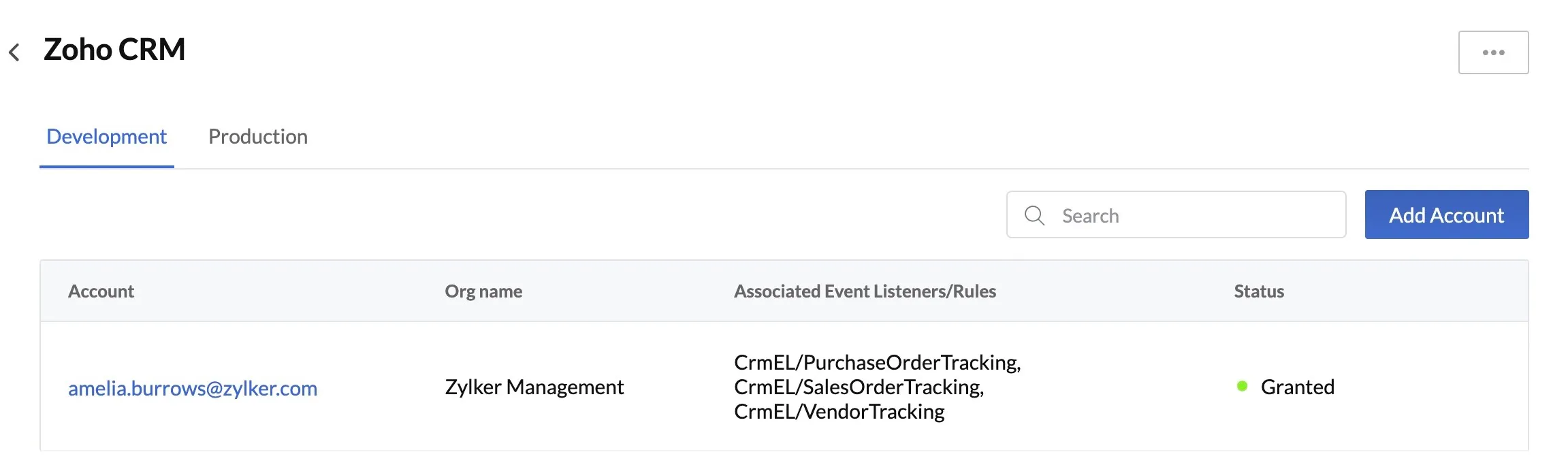Click the Add Account button

[x=1446, y=214]
